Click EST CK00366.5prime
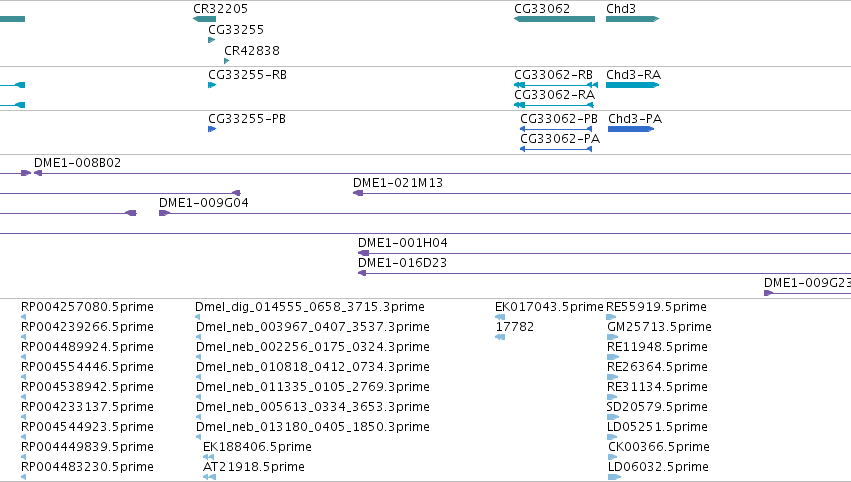The image size is (851, 482). click(x=659, y=447)
